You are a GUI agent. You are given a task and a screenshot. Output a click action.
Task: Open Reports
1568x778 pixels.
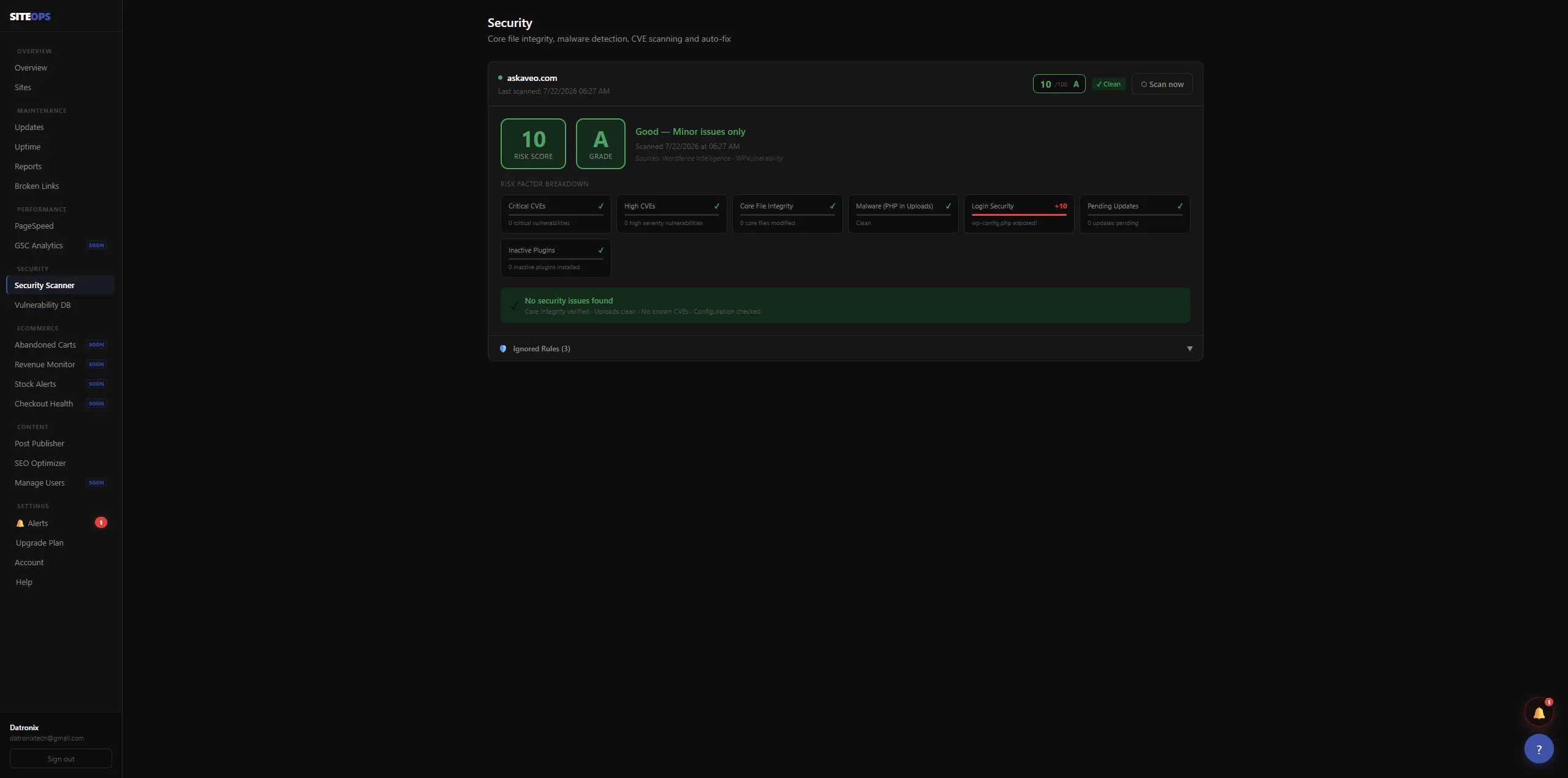(x=28, y=166)
